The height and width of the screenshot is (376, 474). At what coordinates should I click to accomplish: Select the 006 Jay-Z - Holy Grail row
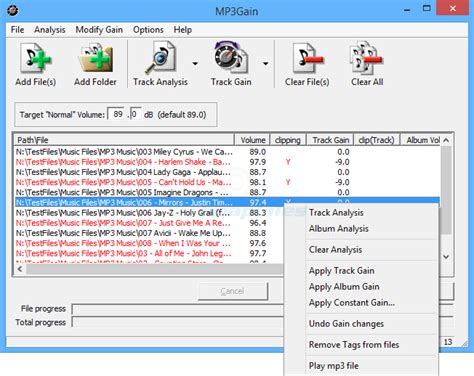click(x=149, y=213)
